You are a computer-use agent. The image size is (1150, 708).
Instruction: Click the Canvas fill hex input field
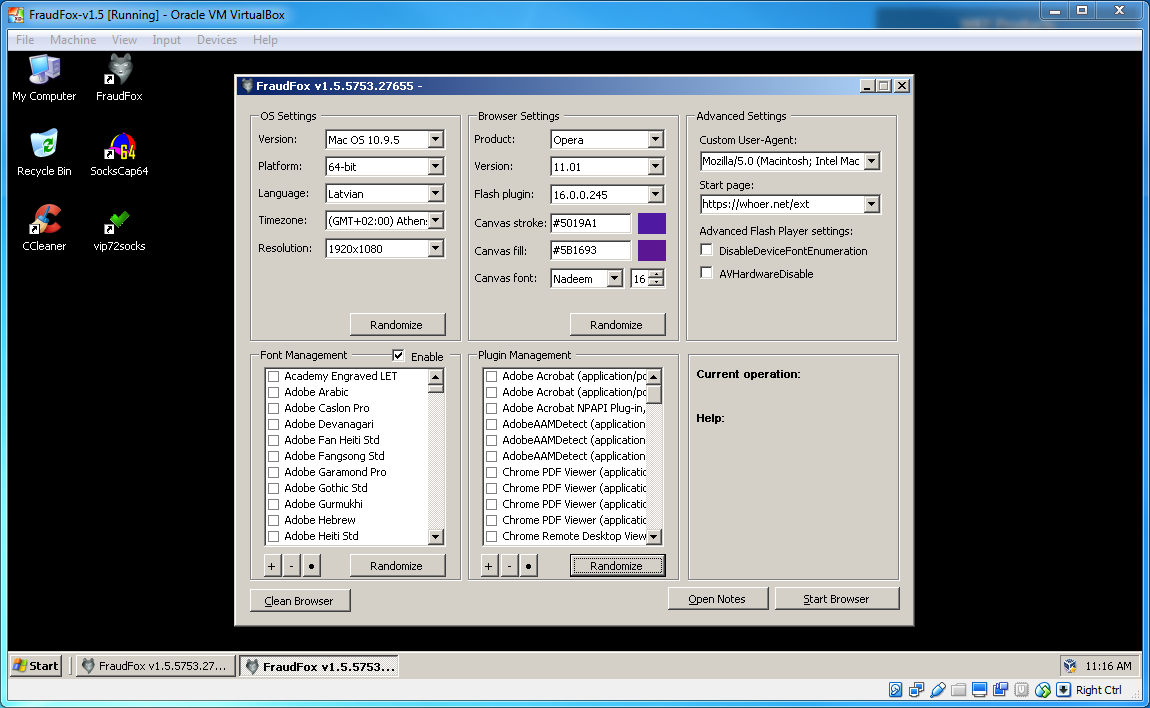pos(590,250)
